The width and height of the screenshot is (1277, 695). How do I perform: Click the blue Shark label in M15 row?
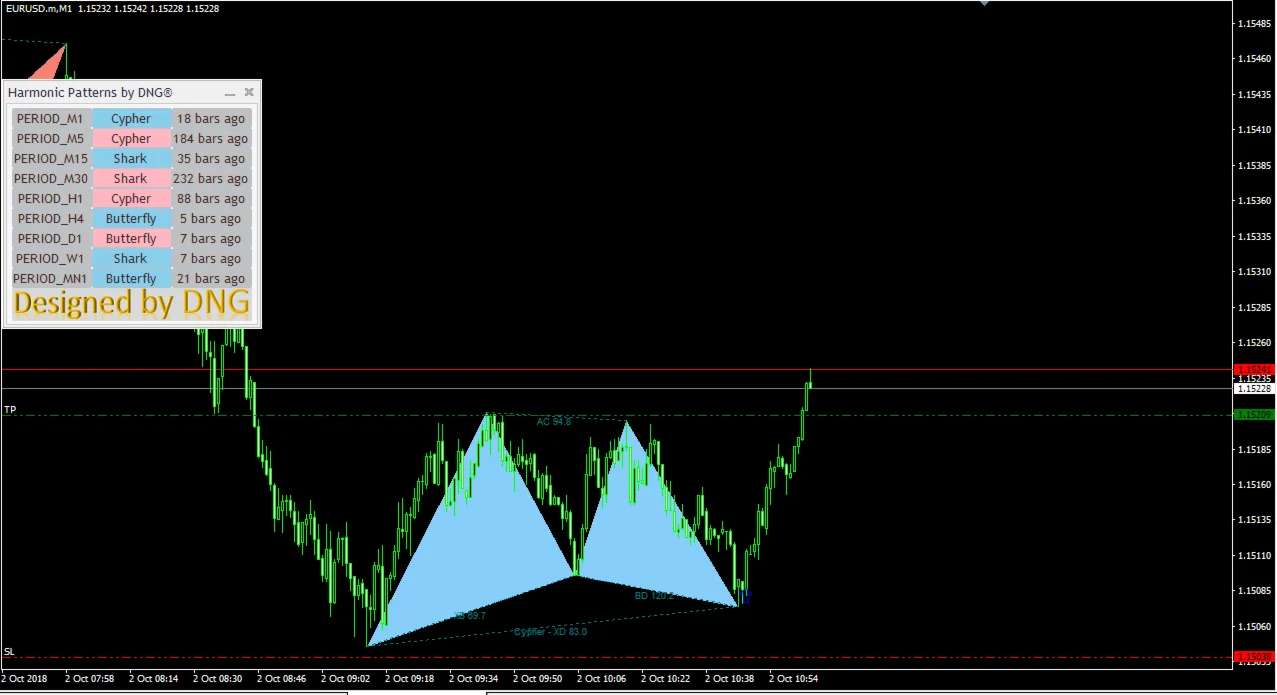131,159
